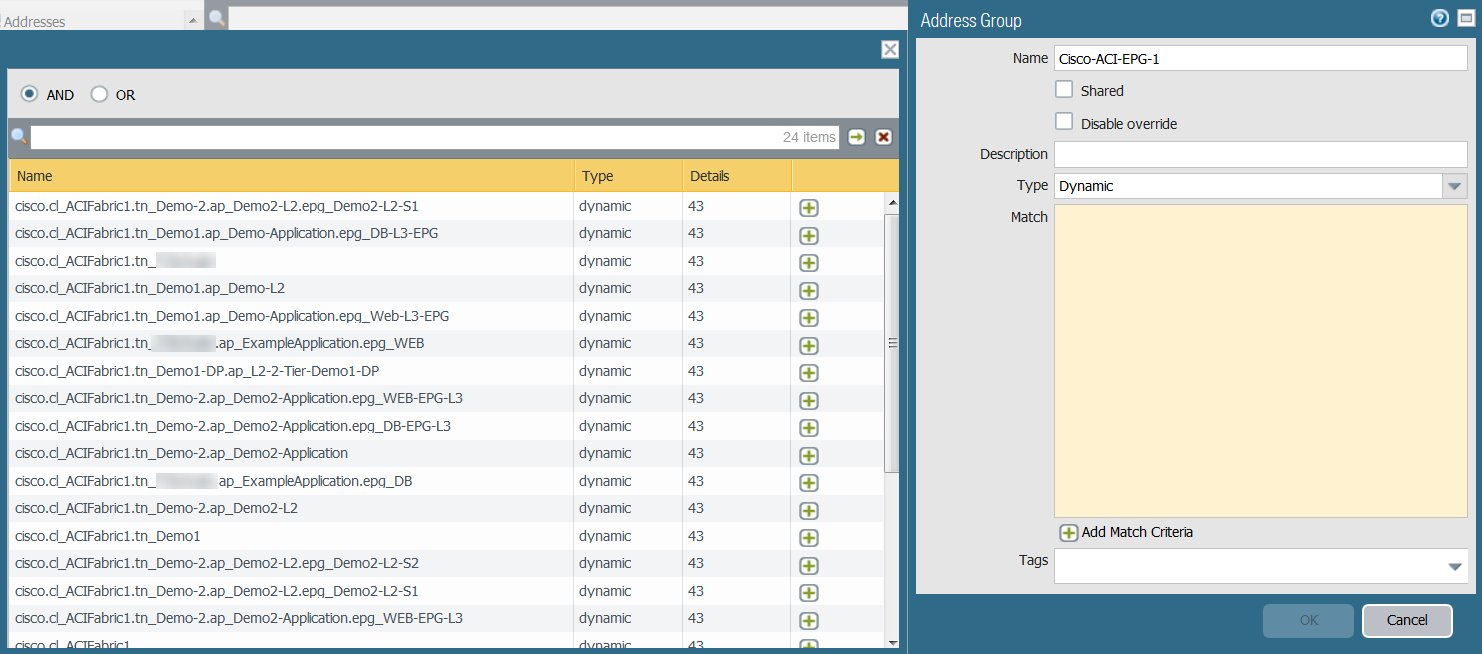This screenshot has height=654, width=1482.
Task: Click plus icon for Demo1.ap_Demo-L2 row
Action: [x=809, y=291]
